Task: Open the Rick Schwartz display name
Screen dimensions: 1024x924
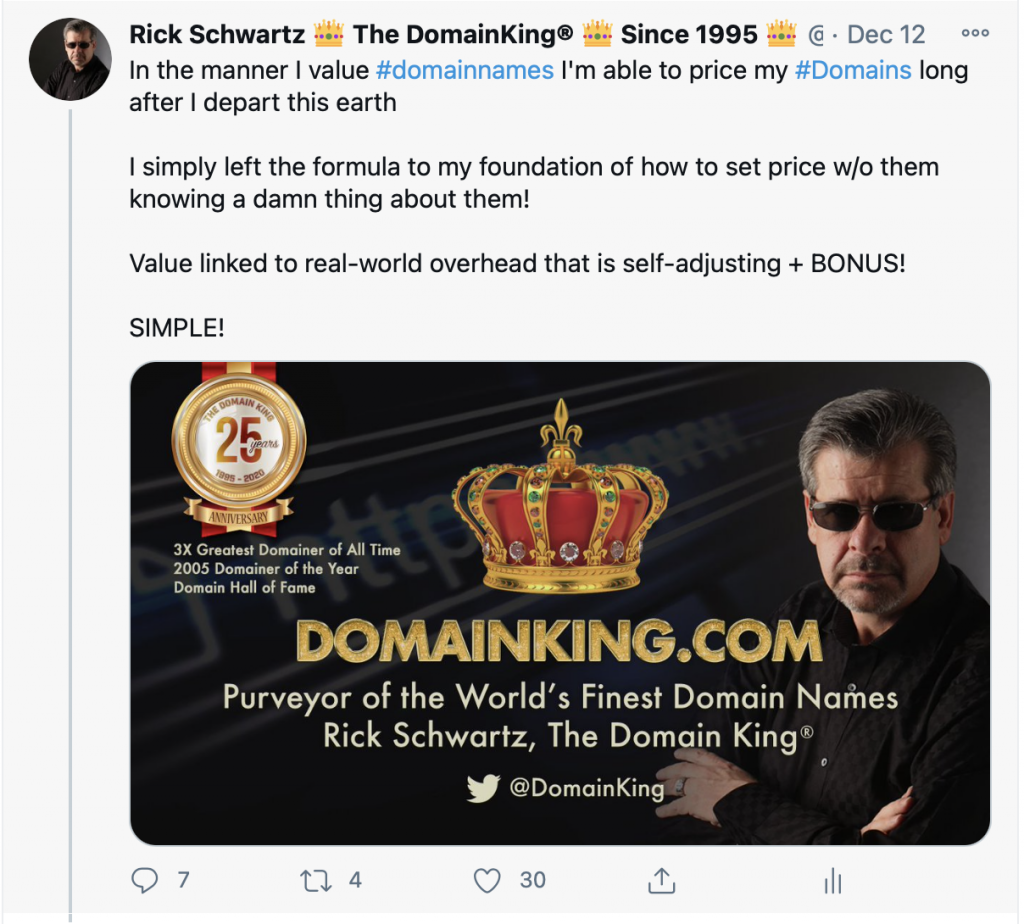Action: click(x=217, y=34)
